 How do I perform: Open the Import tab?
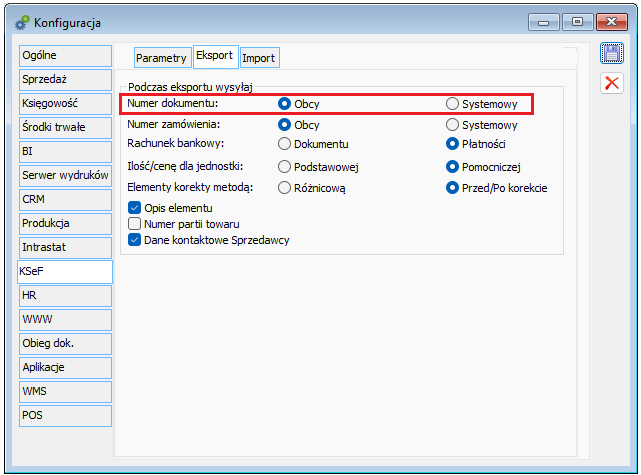(258, 58)
